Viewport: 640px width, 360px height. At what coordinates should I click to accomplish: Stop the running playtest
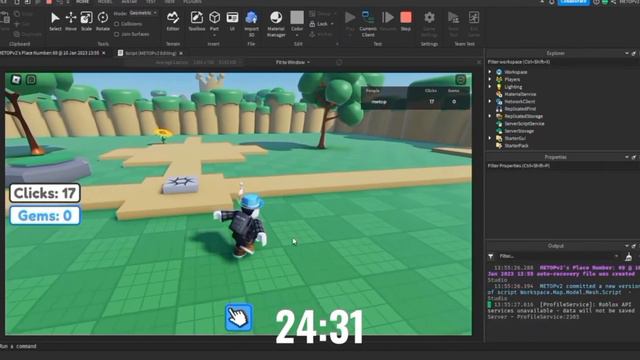point(406,21)
